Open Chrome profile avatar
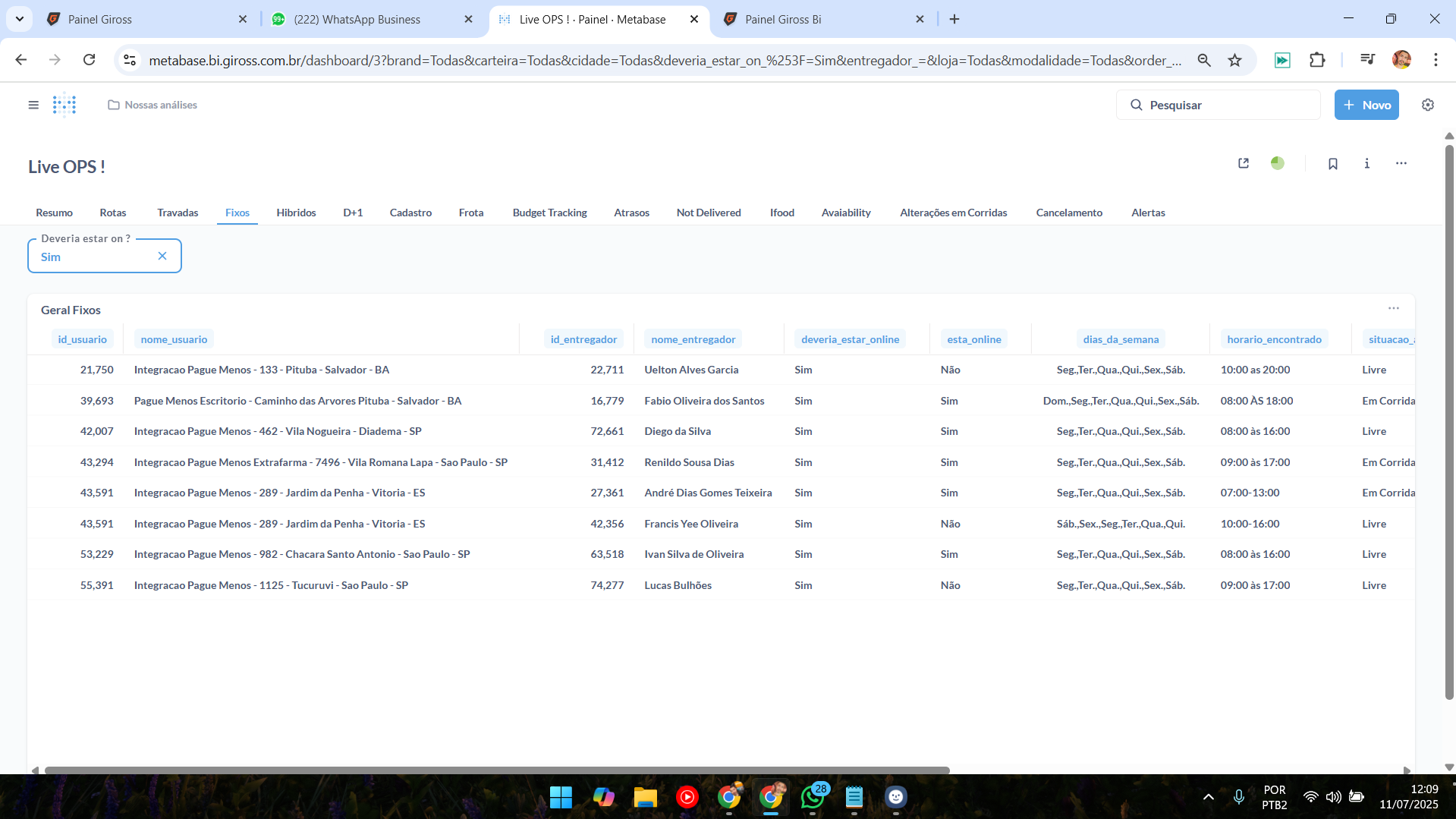The height and width of the screenshot is (819, 1456). tap(1401, 60)
